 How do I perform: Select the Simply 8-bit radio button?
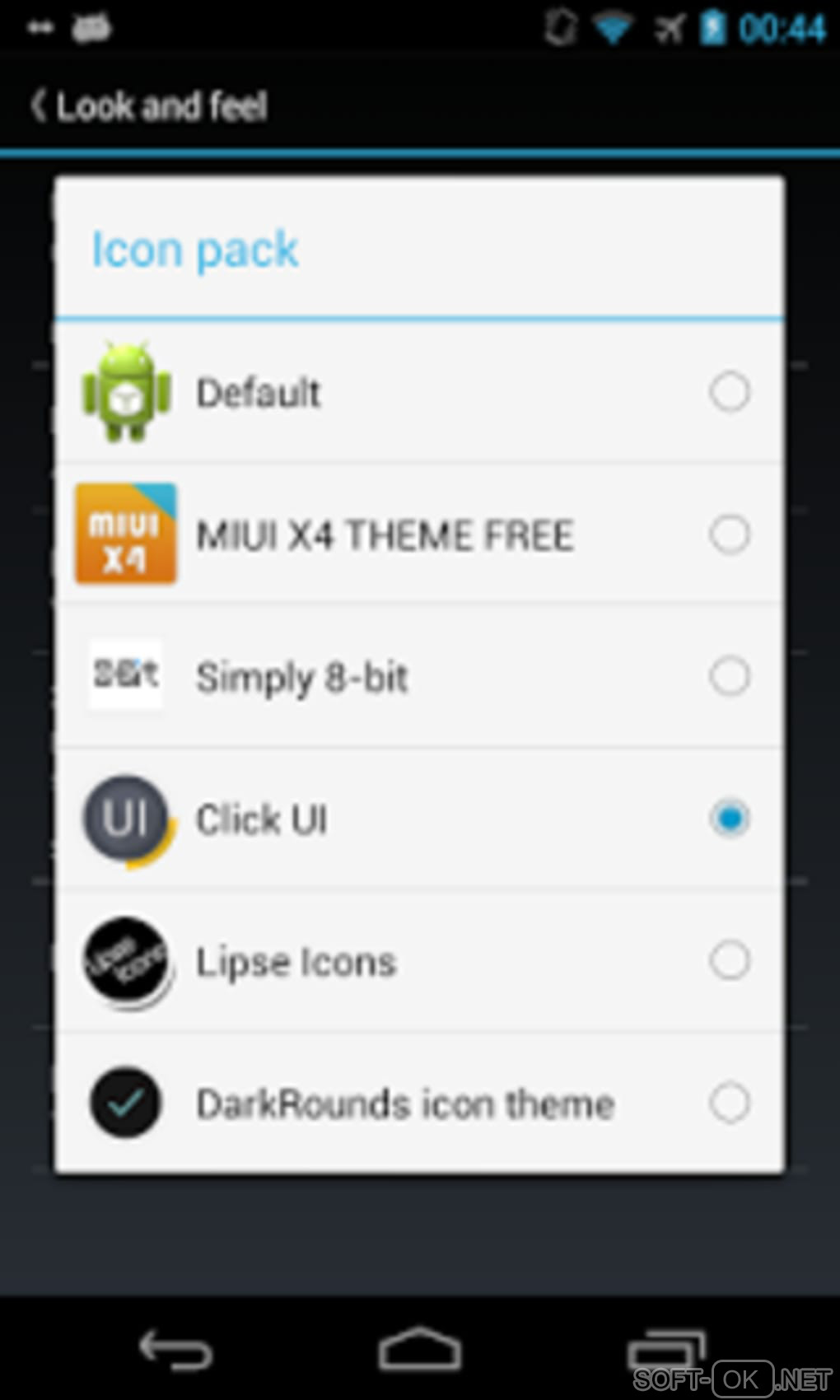tap(729, 676)
